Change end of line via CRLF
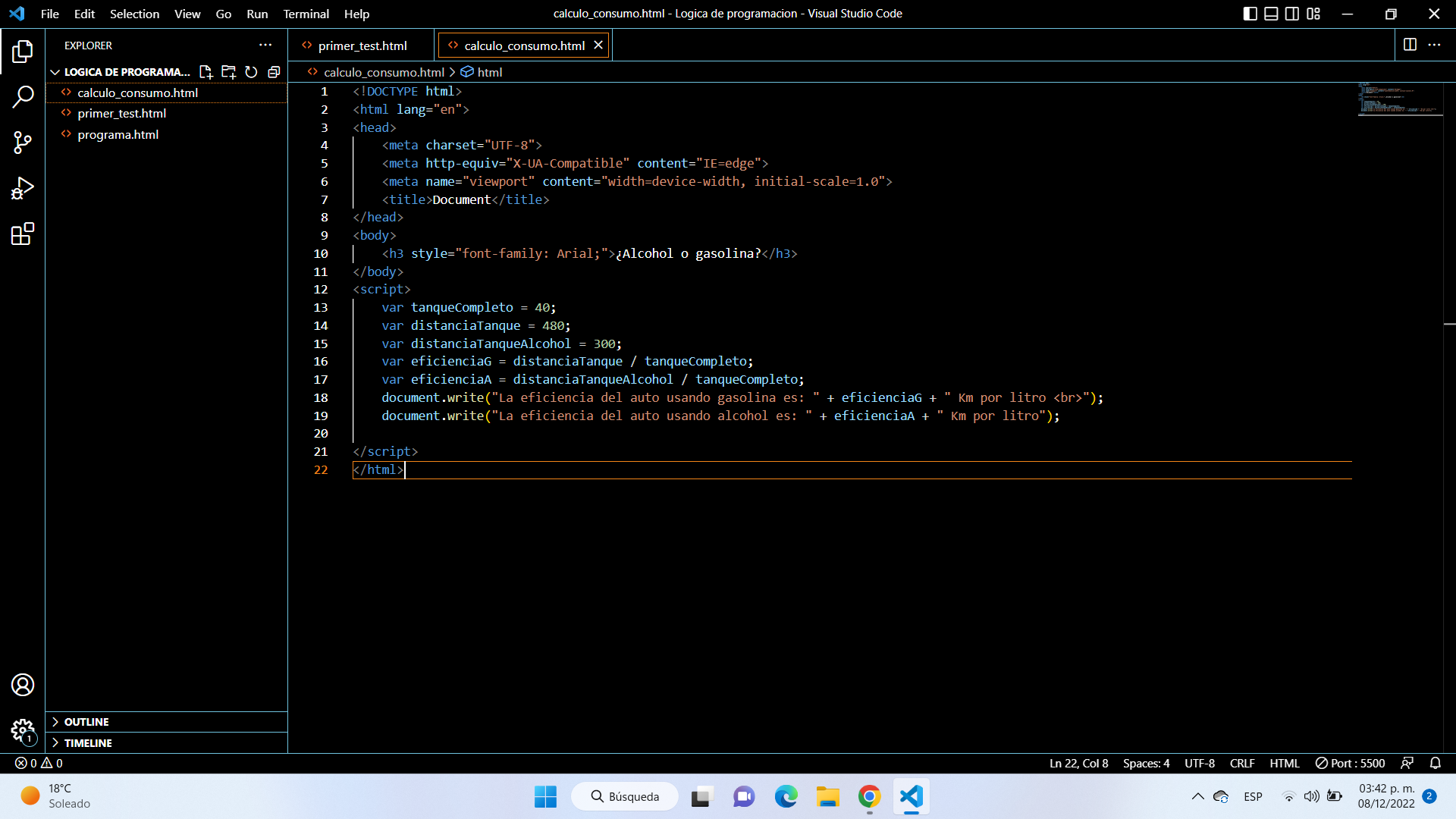Screen dimensions: 1456x819 tap(1242, 763)
